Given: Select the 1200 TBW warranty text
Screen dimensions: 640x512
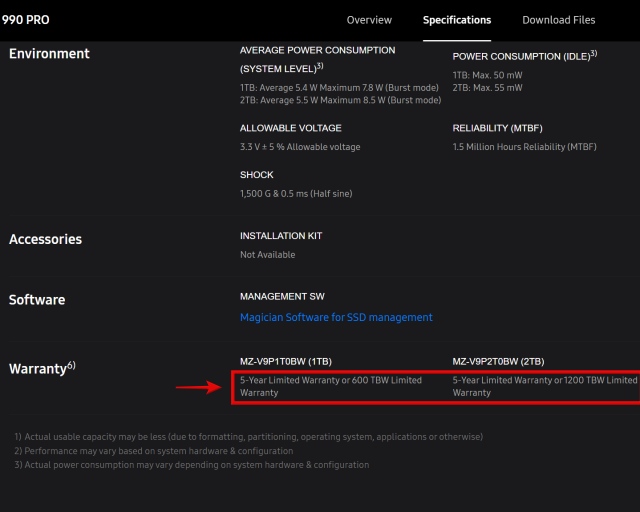Looking at the screenshot, I should [x=544, y=386].
